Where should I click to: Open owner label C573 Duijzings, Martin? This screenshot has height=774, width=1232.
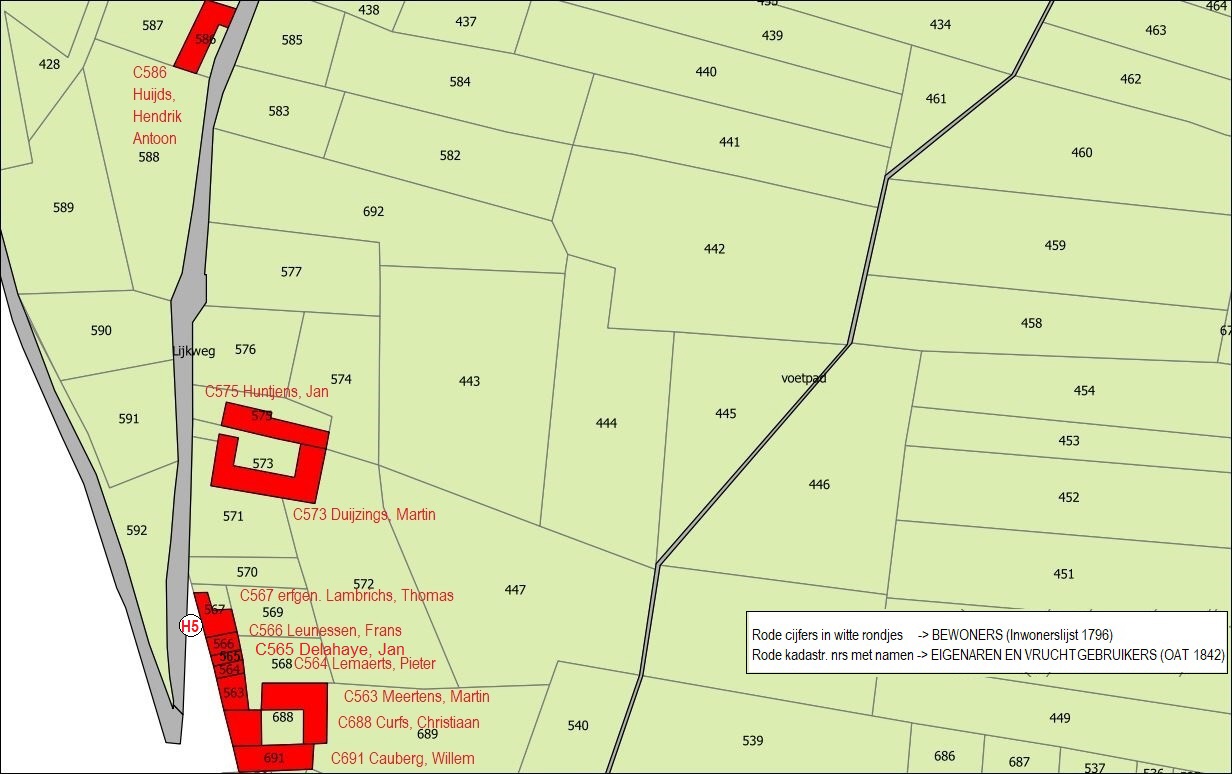click(x=364, y=514)
